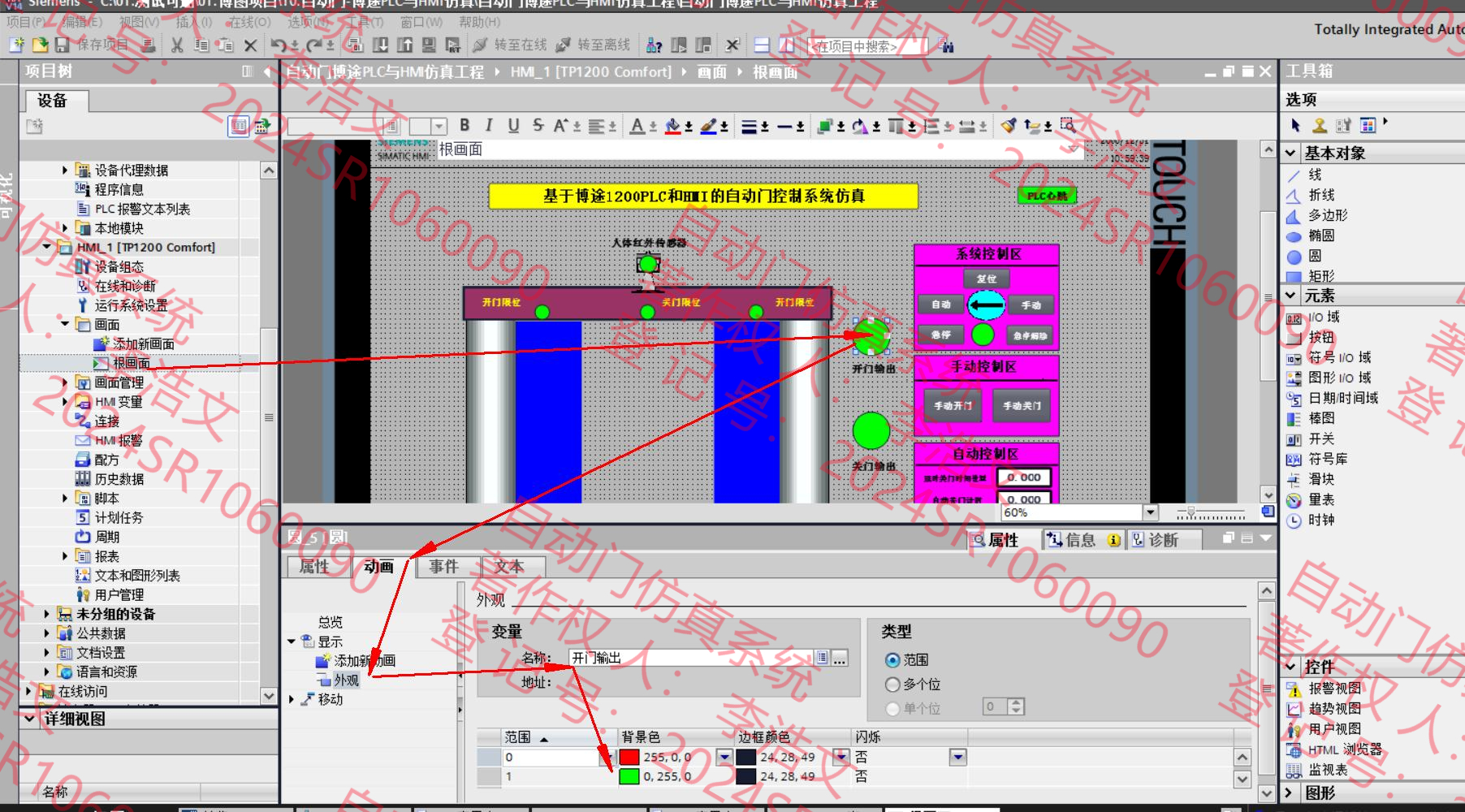Click the accessible devices help icon
Viewport: 1465px width, 812px height.
coord(654,45)
